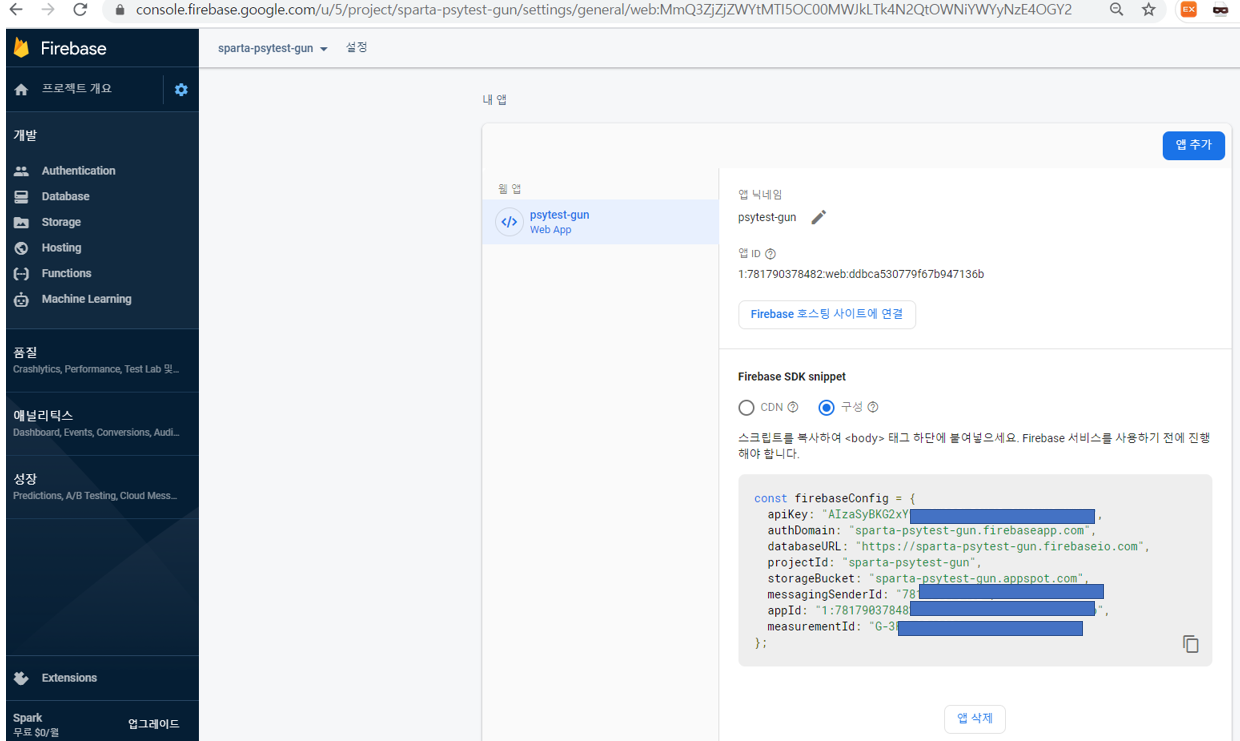Click the 앱 추가 button
Image resolution: width=1240 pixels, height=741 pixels.
tap(1193, 145)
